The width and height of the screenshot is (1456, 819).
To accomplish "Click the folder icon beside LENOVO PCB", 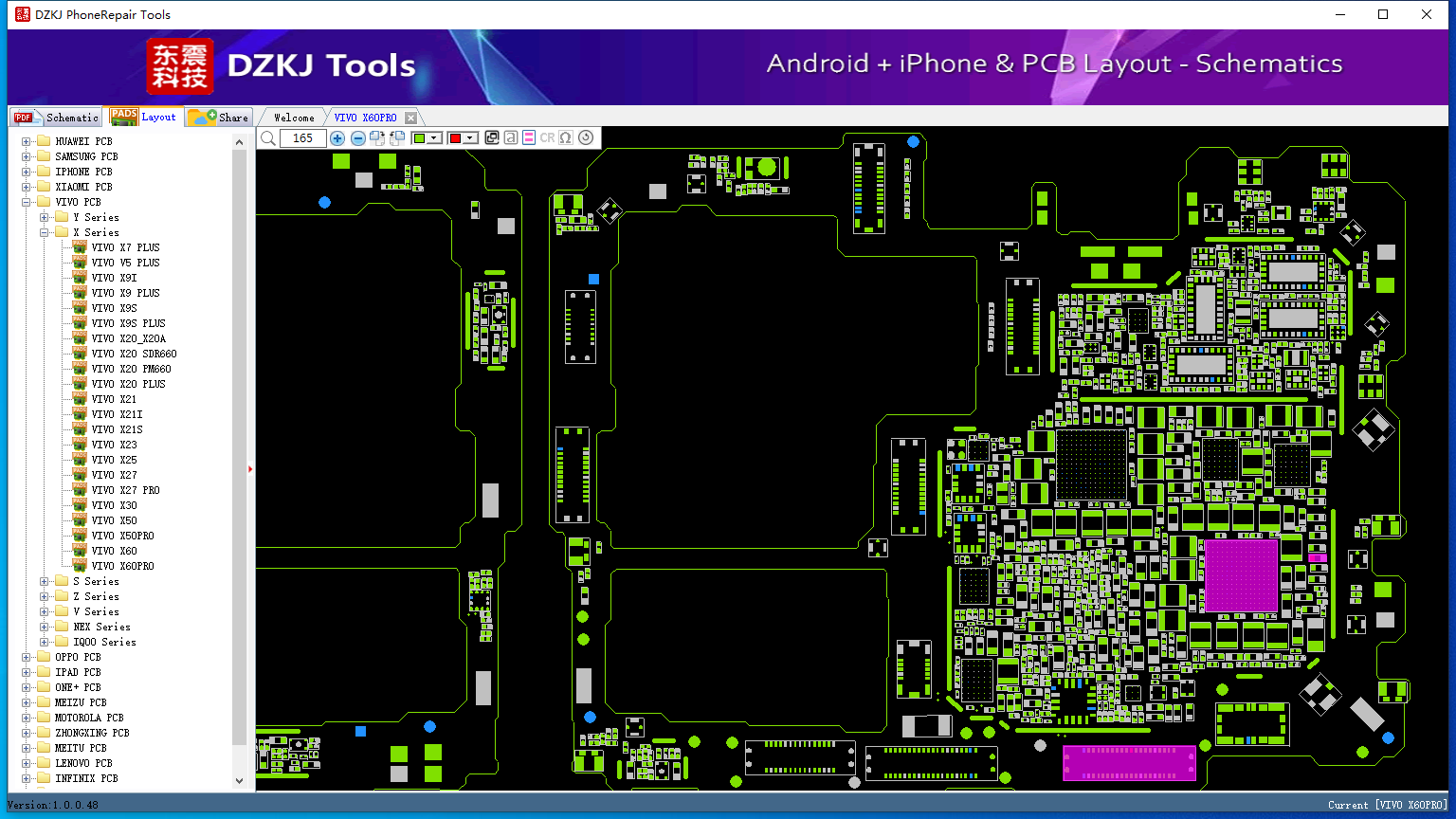I will (x=43, y=763).
